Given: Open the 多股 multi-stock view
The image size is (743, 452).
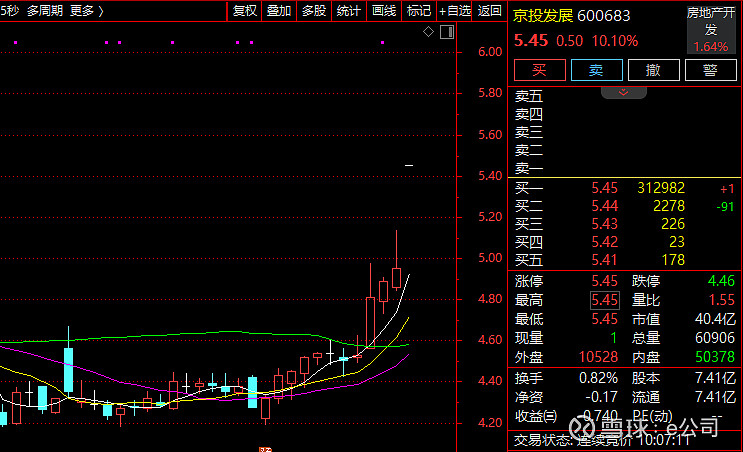Looking at the screenshot, I should (x=314, y=11).
